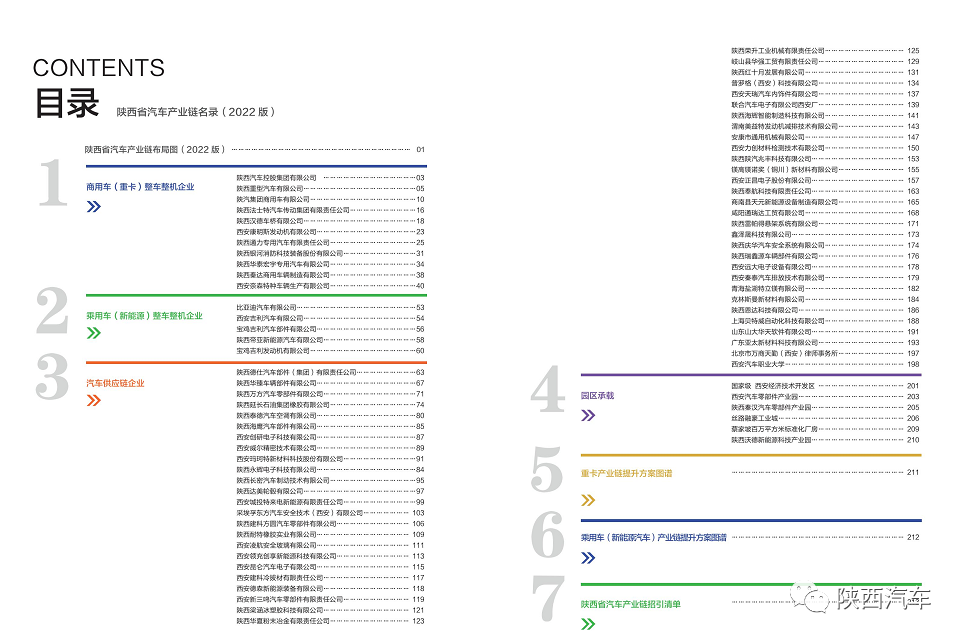Viewport: 963px width, 641px height.
Task: Click entry 陕西秦达商用车辆制造有限公司
Action: (283, 275)
